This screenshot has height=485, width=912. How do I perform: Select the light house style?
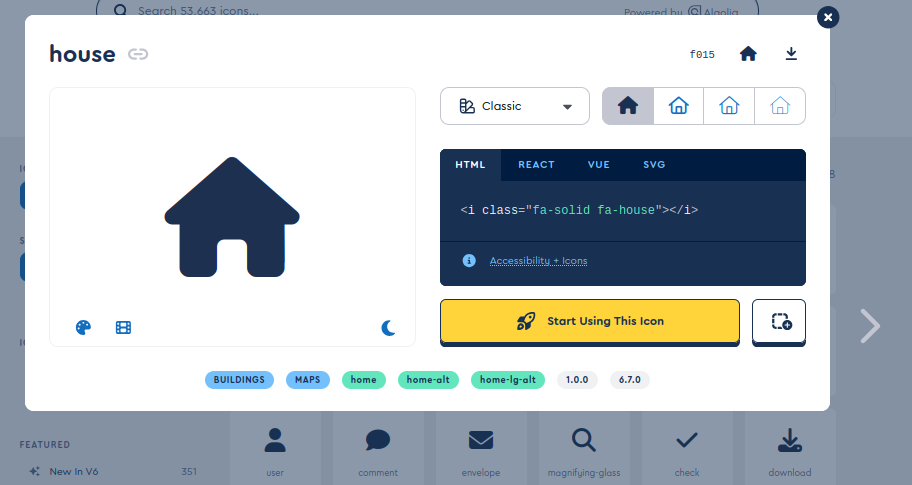(729, 106)
